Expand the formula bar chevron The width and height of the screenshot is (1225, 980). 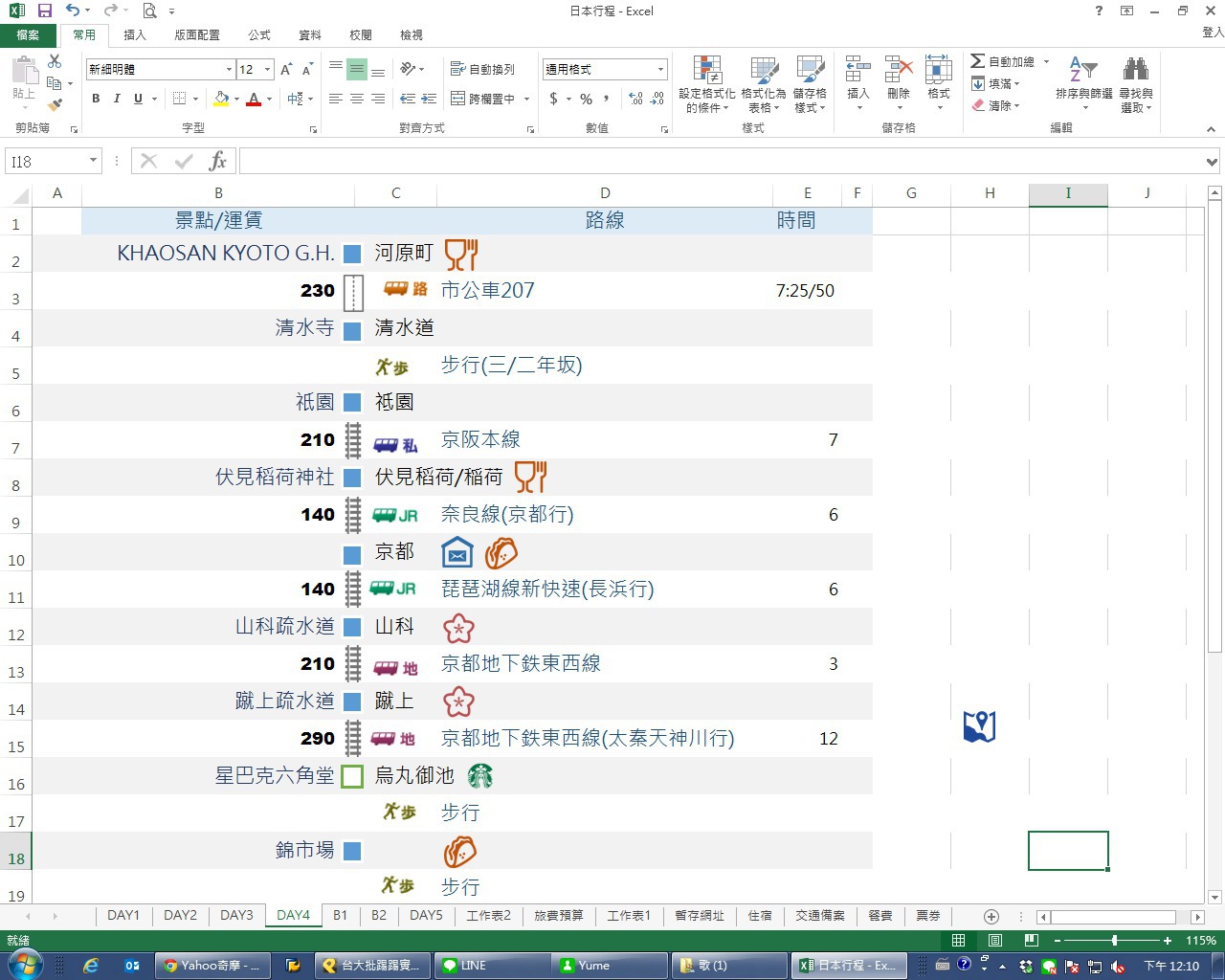click(1212, 162)
